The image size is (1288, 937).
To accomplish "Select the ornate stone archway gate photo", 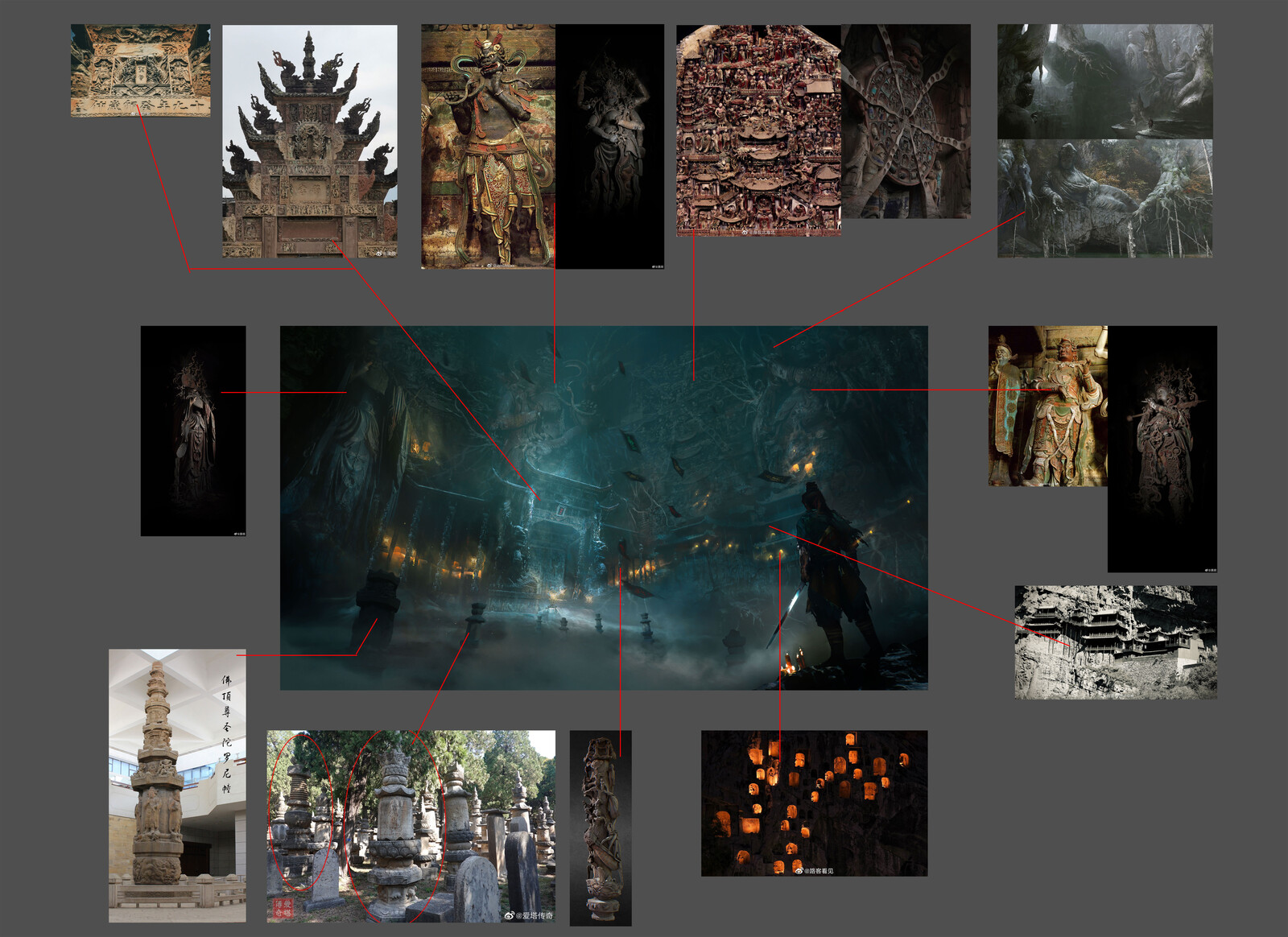I will point(310,142).
